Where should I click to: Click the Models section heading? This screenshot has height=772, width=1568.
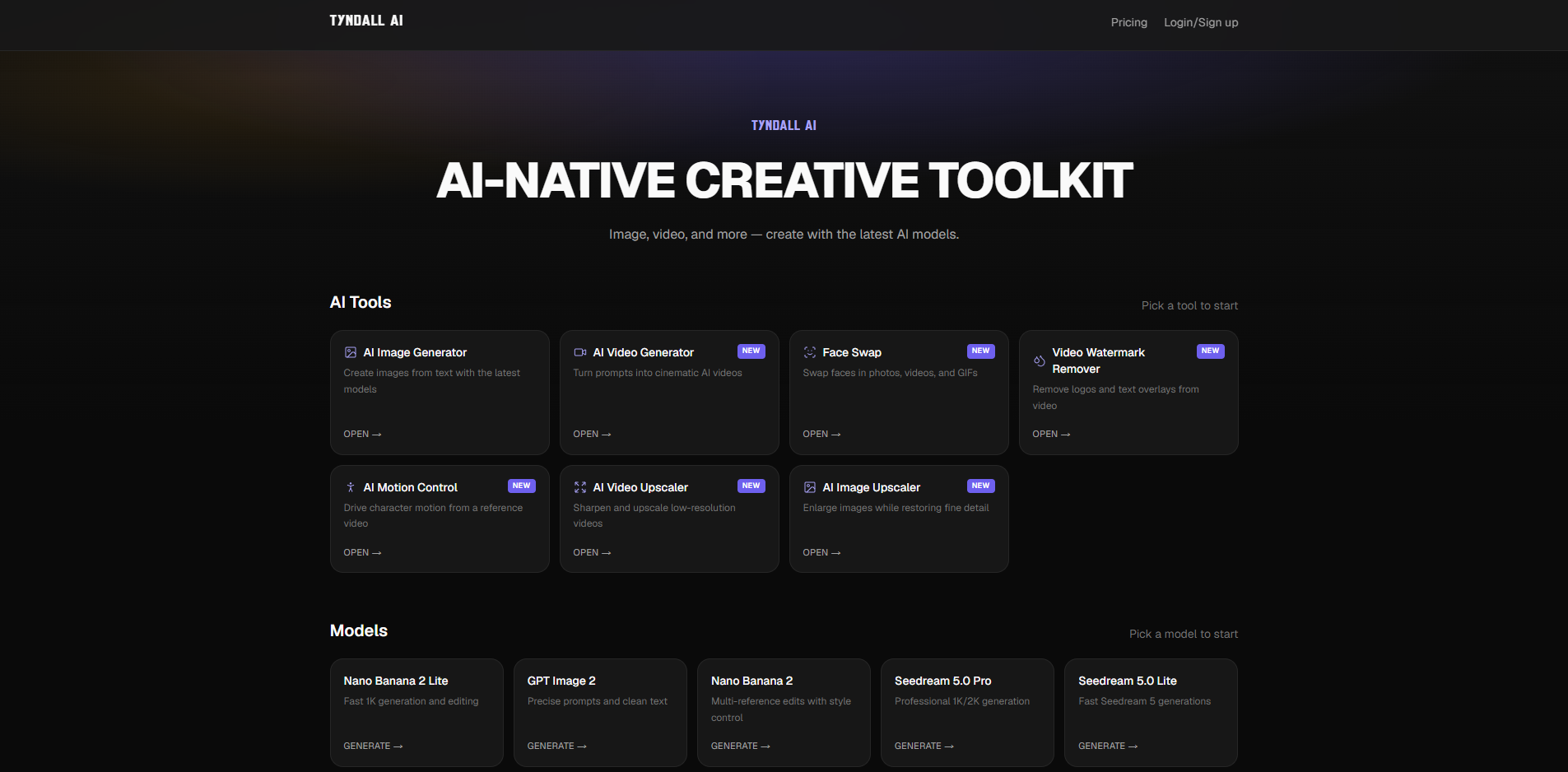pos(359,630)
